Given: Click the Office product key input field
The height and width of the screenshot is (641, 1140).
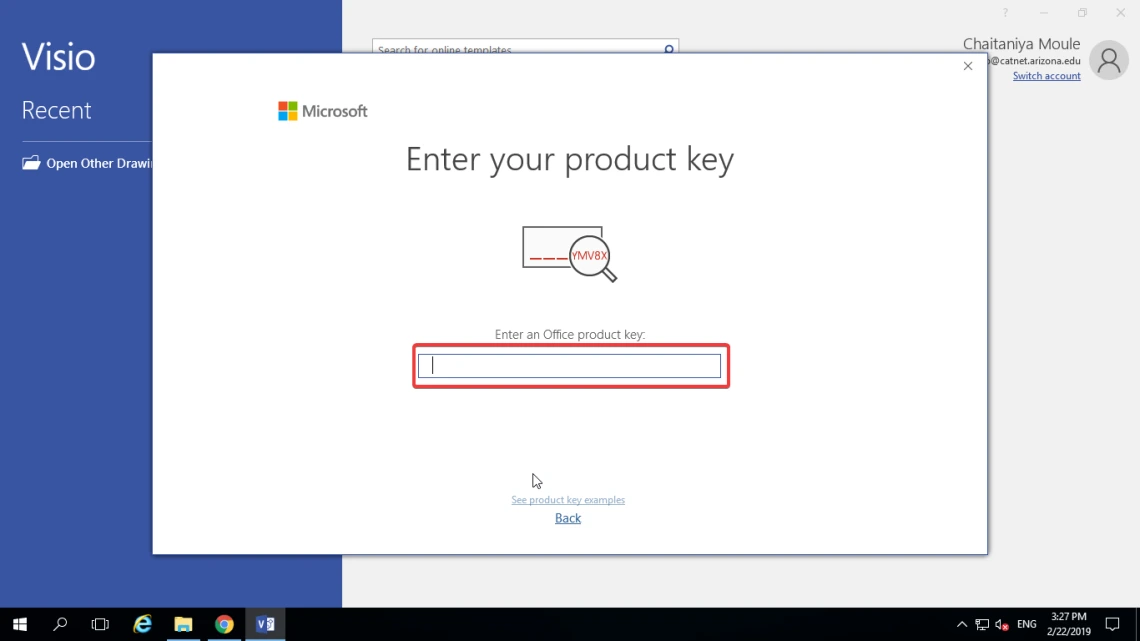Looking at the screenshot, I should tap(569, 366).
